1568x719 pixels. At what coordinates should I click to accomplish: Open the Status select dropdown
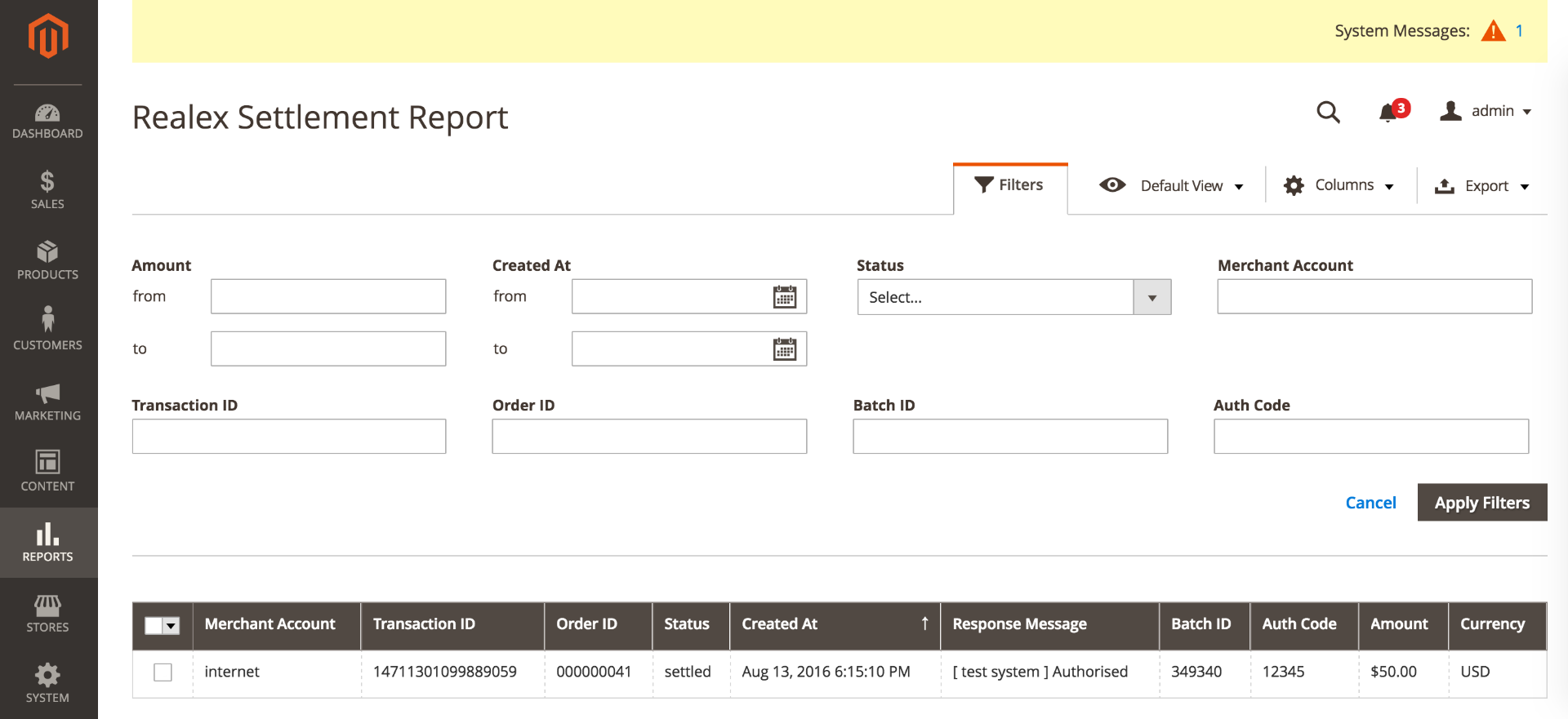1014,297
